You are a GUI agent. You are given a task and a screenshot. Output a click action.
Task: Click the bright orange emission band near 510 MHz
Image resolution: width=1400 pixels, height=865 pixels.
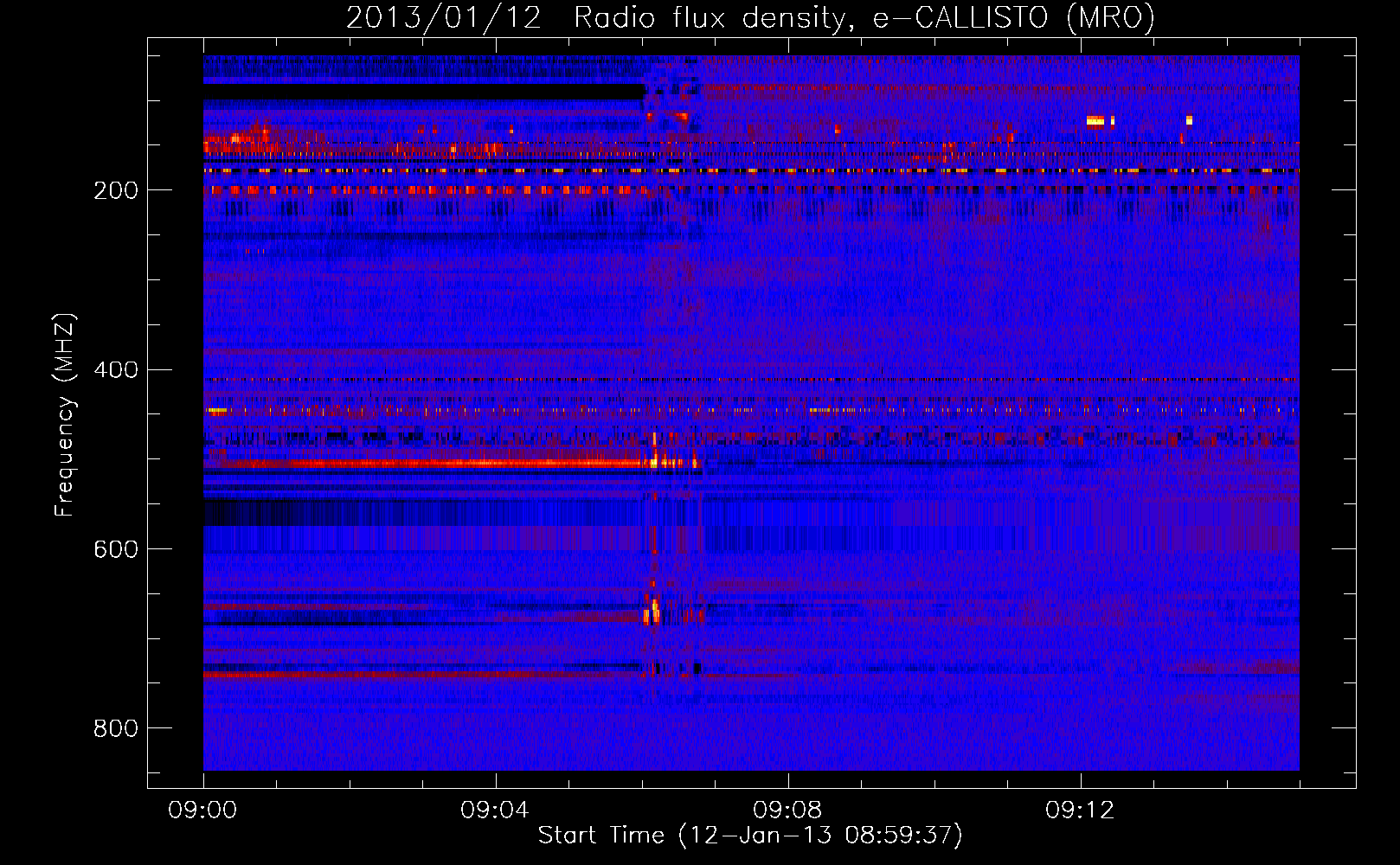pos(433,464)
